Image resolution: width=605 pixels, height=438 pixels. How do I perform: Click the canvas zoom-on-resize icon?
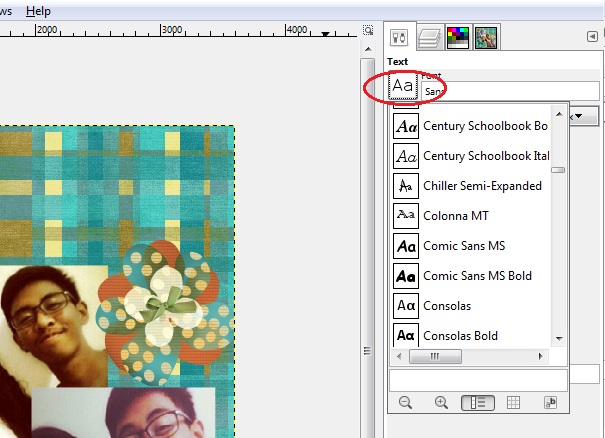[x=368, y=30]
